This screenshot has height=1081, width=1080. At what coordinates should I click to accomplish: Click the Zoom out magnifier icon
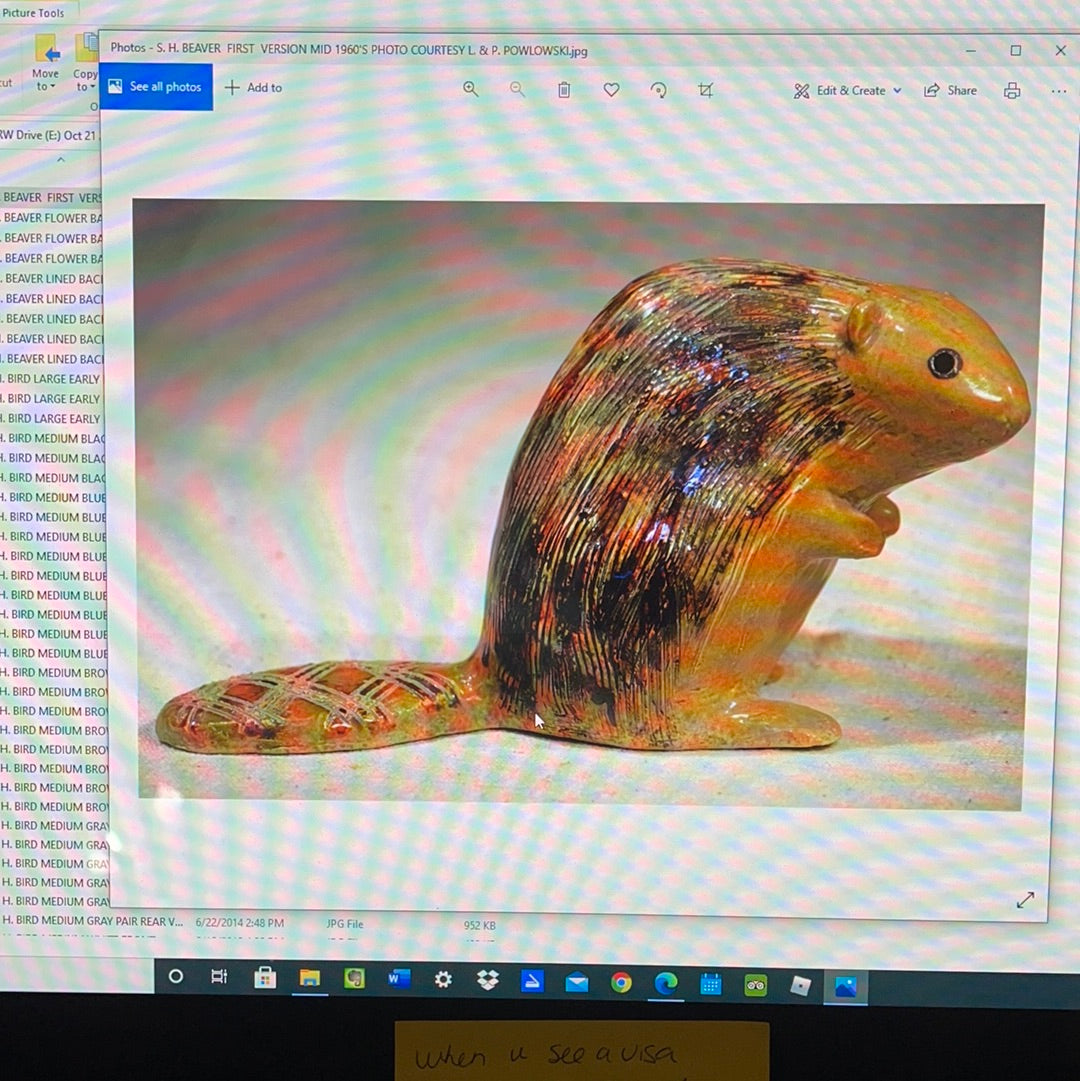coord(517,89)
